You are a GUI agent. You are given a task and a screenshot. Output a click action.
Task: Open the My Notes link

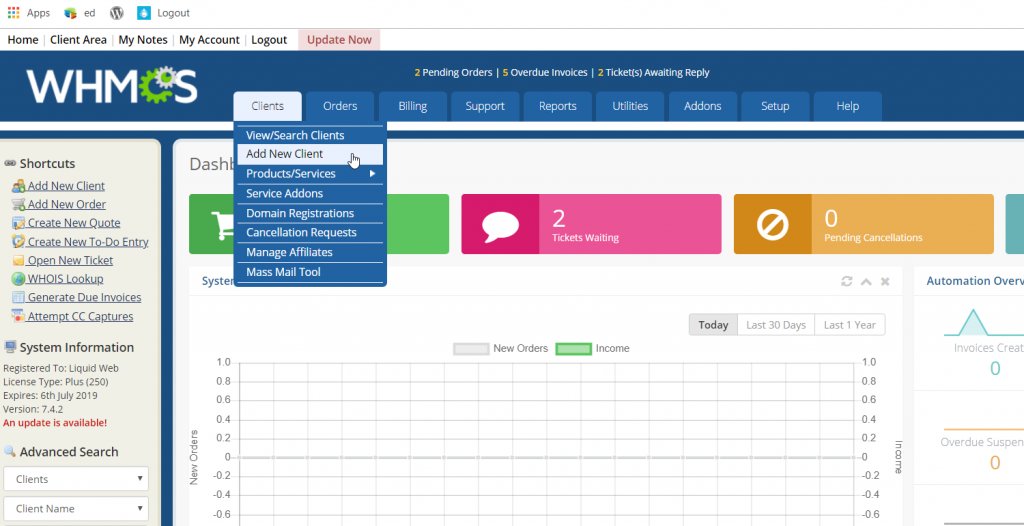coord(143,40)
